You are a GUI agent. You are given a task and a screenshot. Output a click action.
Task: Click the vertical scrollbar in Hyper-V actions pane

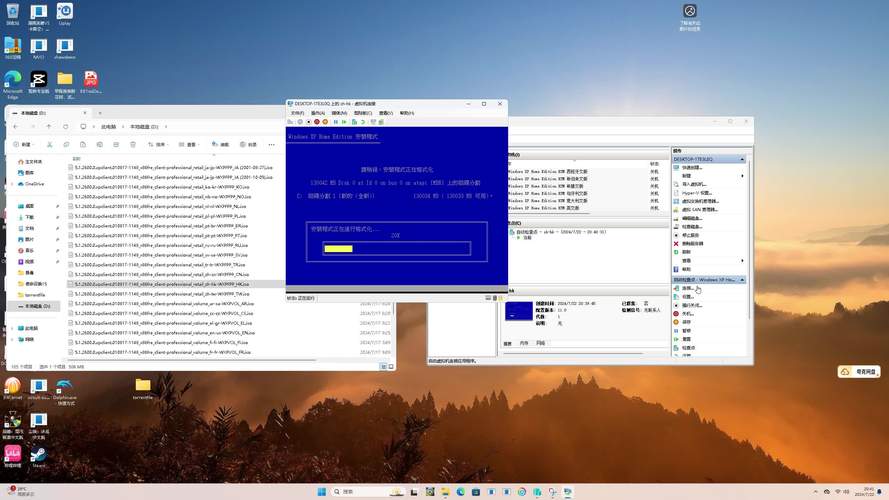click(749, 238)
